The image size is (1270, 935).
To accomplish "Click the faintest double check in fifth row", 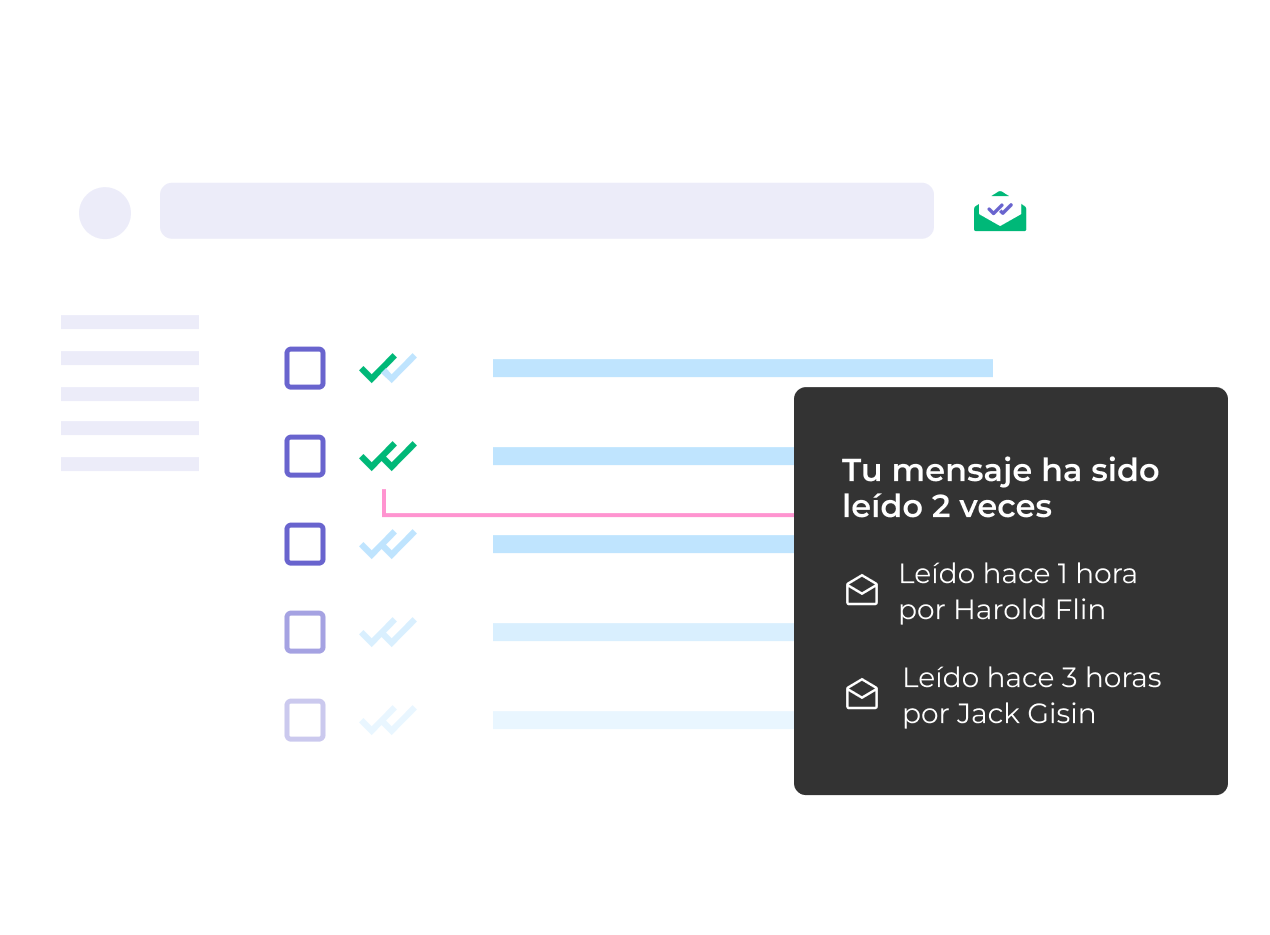I will coord(387,720).
